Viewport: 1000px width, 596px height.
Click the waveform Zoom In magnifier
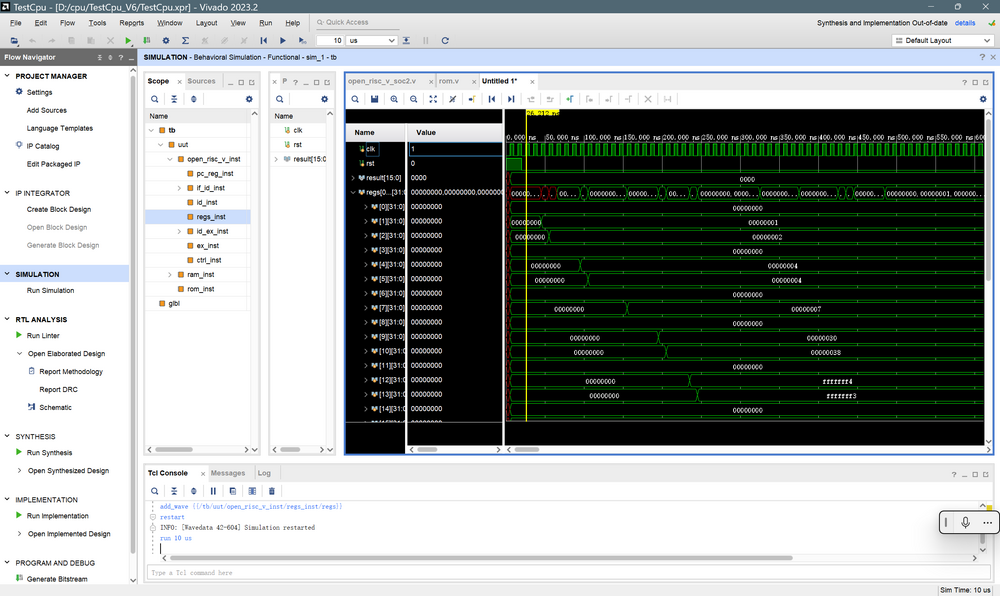tap(395, 99)
